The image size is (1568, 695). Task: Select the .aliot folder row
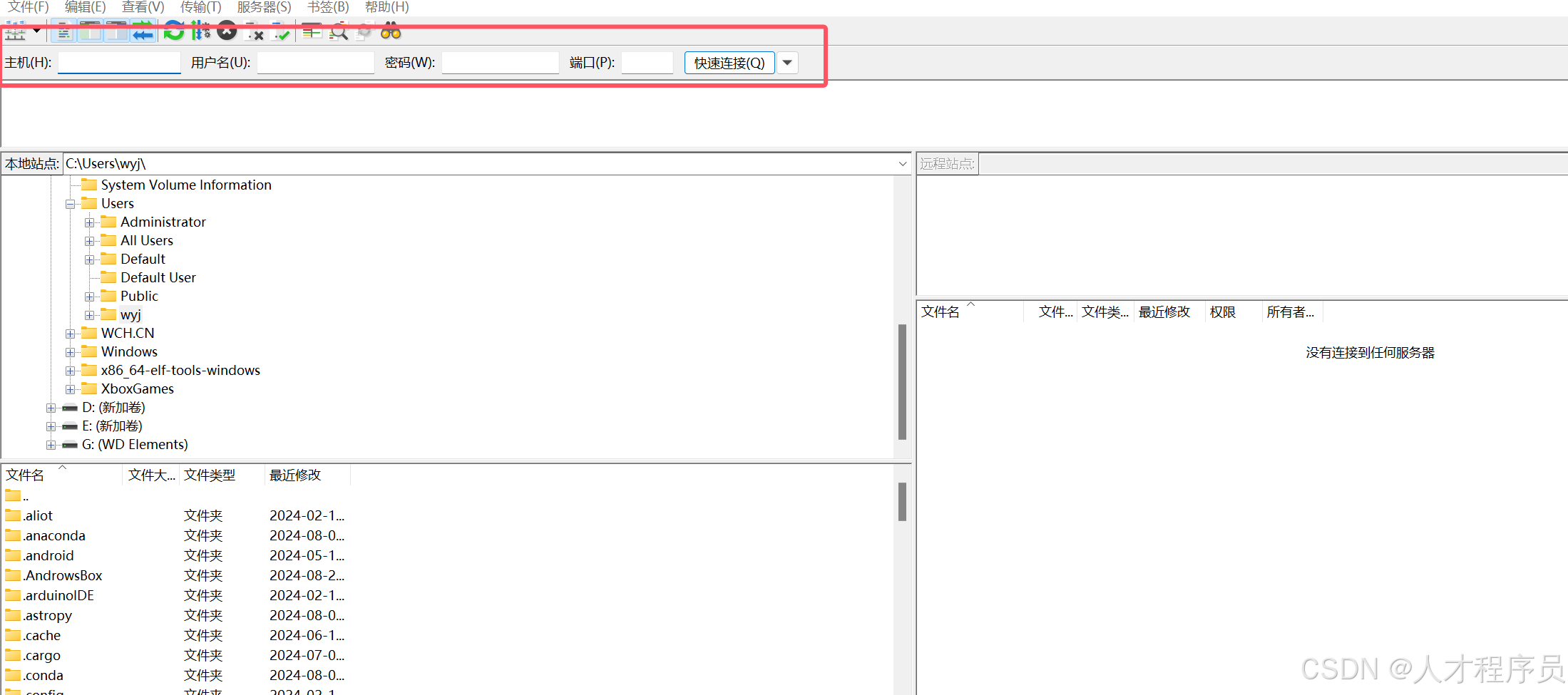175,516
